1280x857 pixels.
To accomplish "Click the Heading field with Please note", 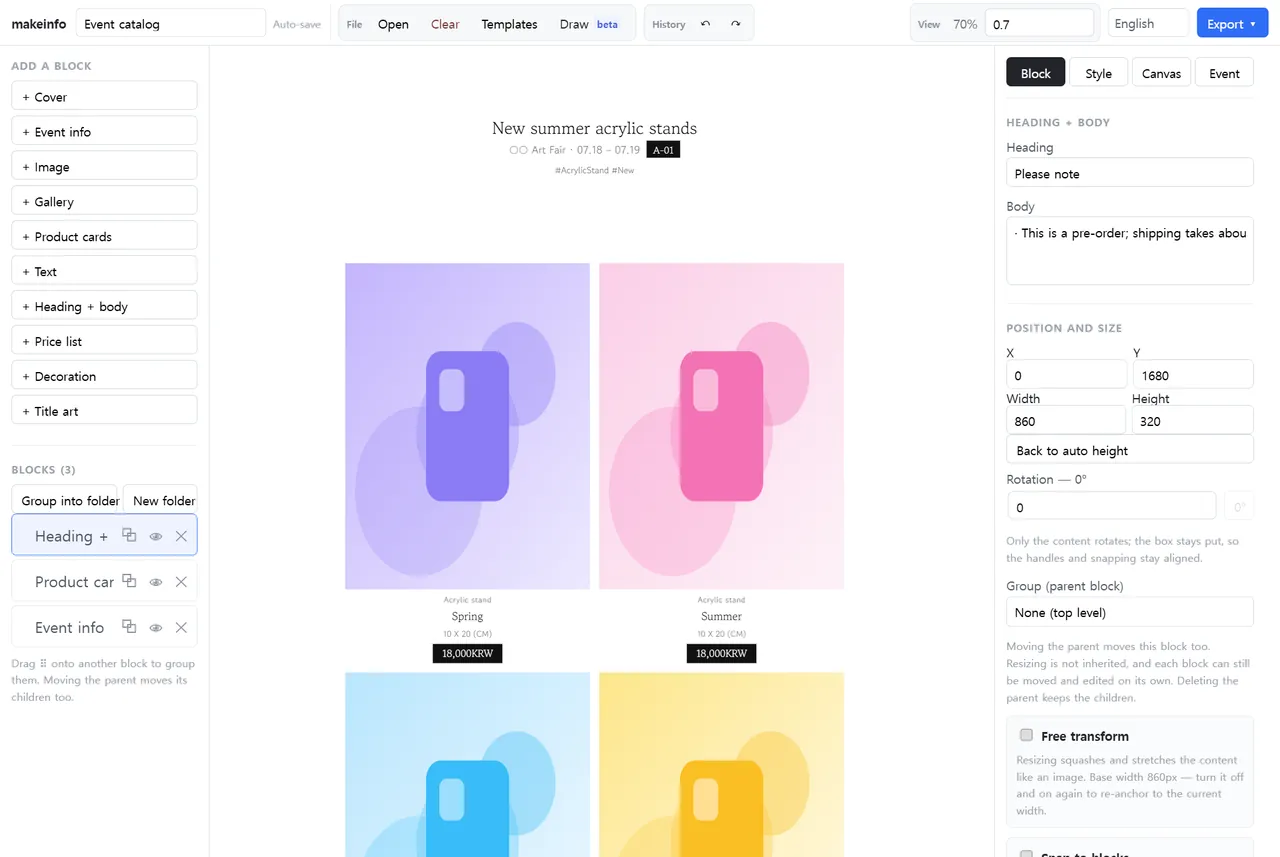I will point(1130,173).
